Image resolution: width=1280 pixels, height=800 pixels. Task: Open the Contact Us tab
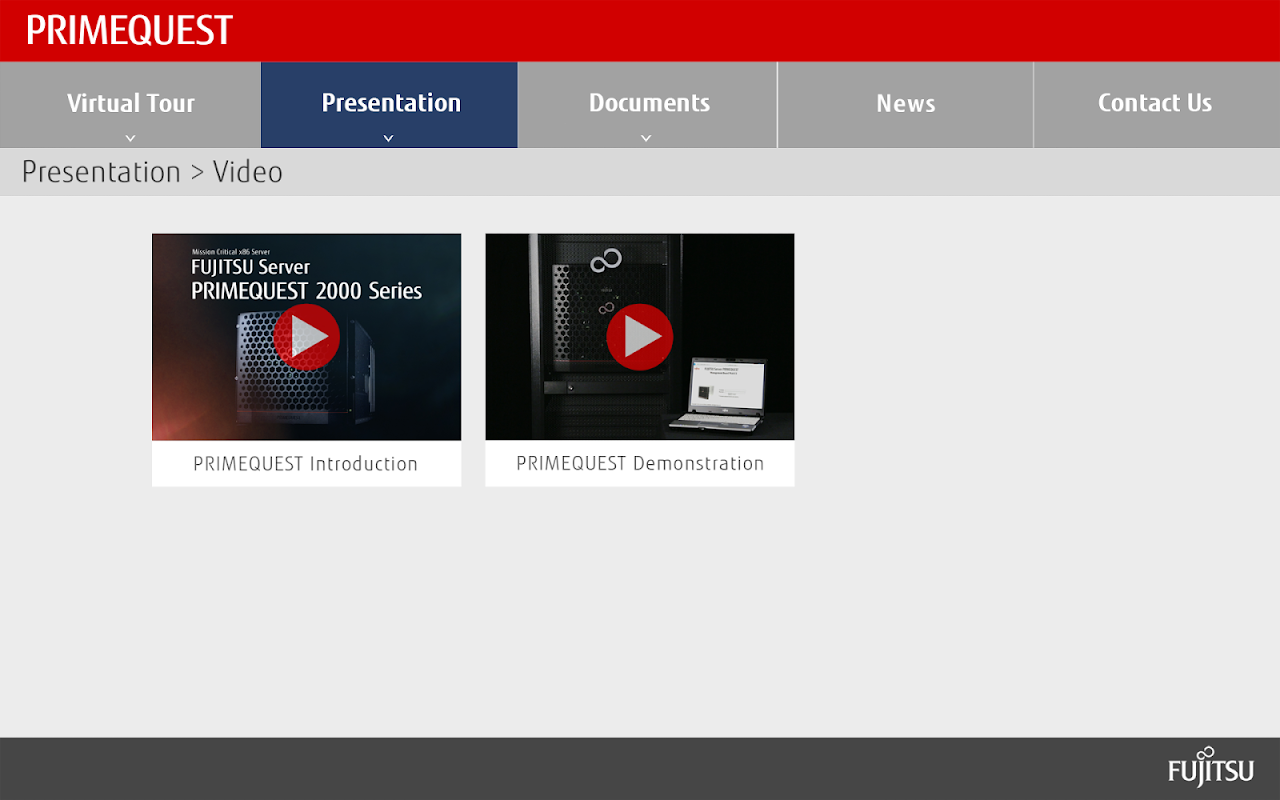click(x=1157, y=105)
